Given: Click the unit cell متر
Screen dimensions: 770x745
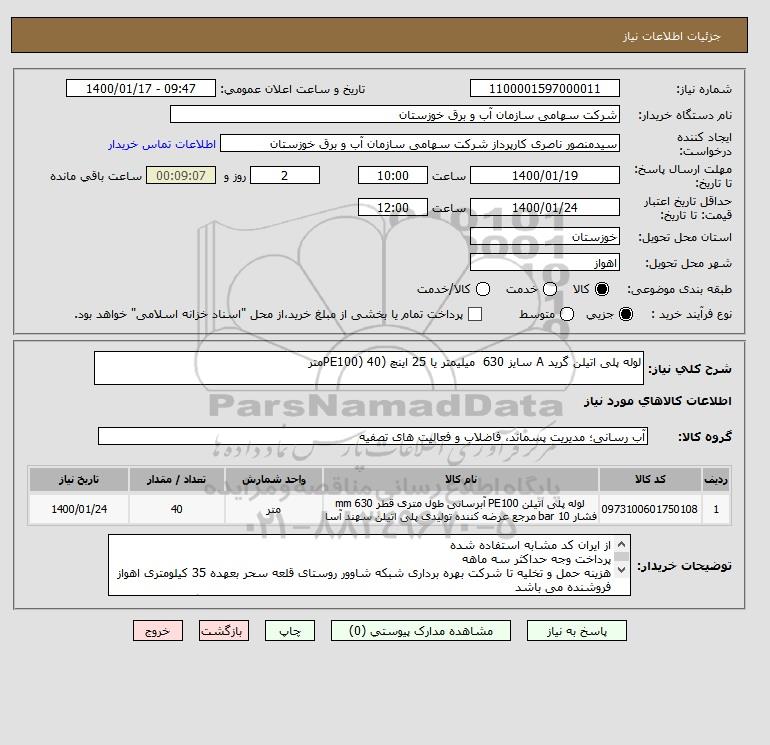Looking at the screenshot, I should [274, 509].
